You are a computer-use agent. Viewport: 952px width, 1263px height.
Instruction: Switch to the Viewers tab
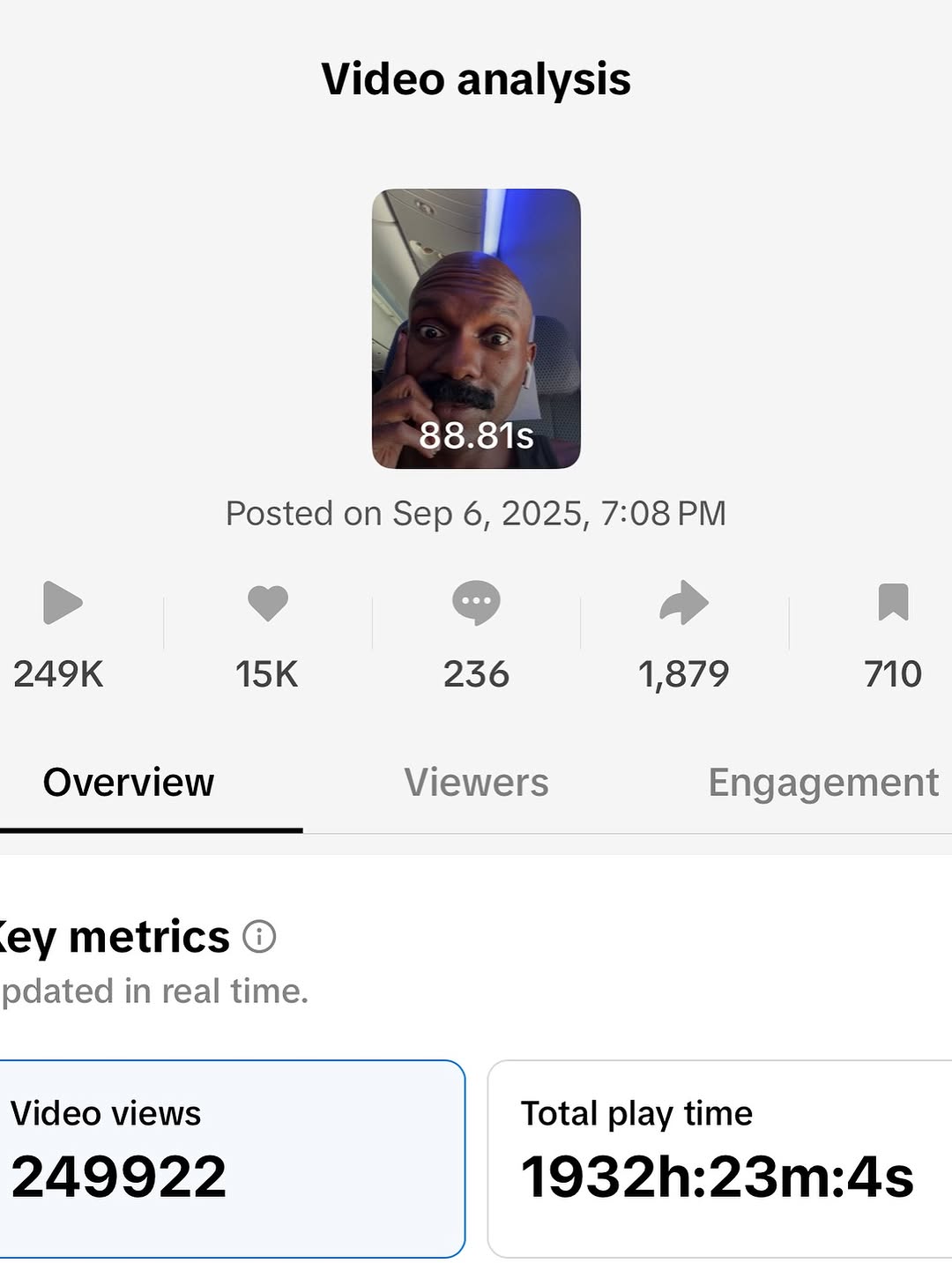coord(476,783)
